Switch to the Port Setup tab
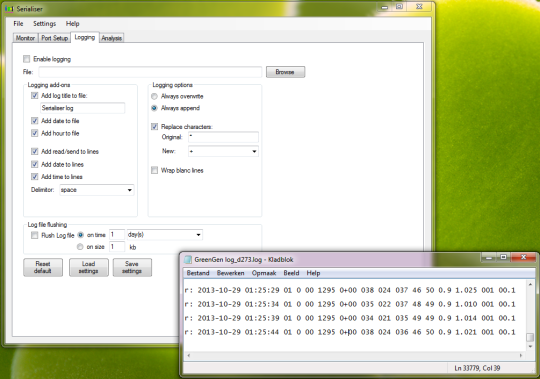Viewport: 540px width, 379px height. click(54, 38)
